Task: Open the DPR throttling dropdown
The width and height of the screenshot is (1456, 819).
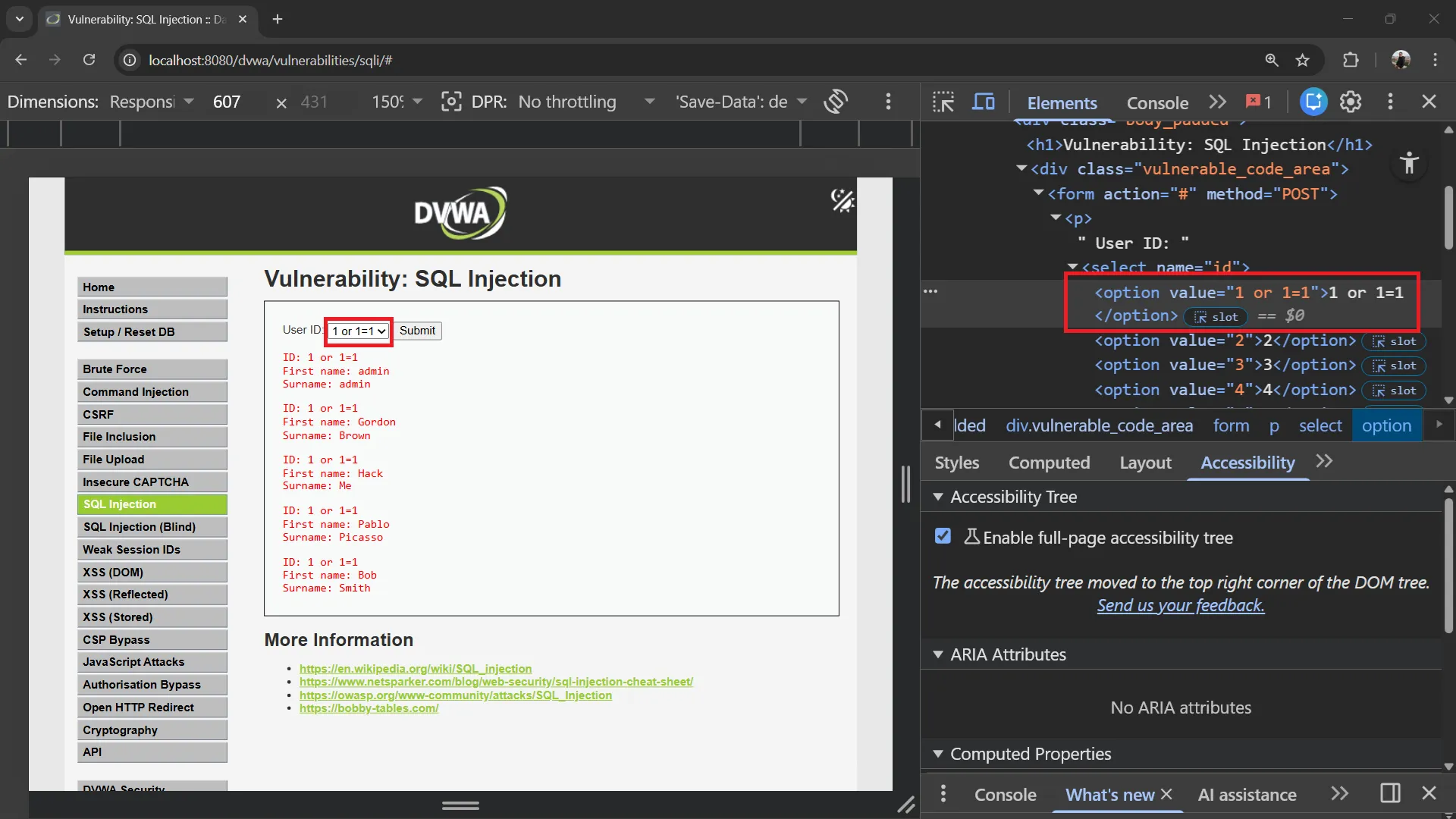Action: [586, 101]
